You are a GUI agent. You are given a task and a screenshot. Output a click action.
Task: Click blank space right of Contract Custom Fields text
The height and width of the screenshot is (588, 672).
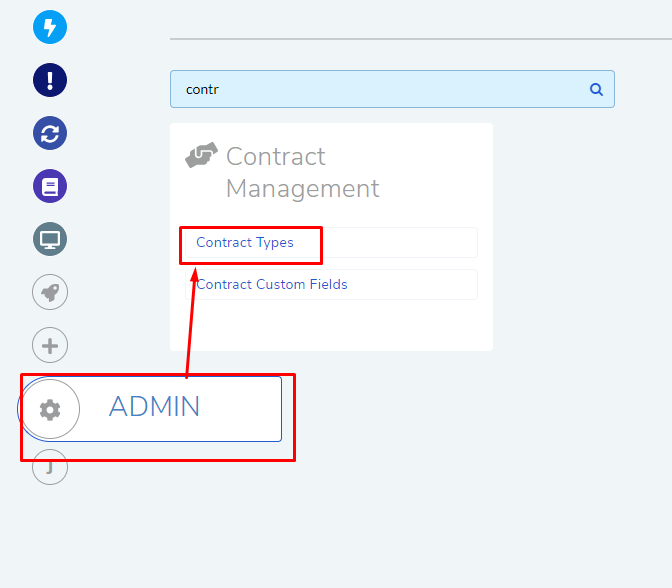[x=411, y=285]
